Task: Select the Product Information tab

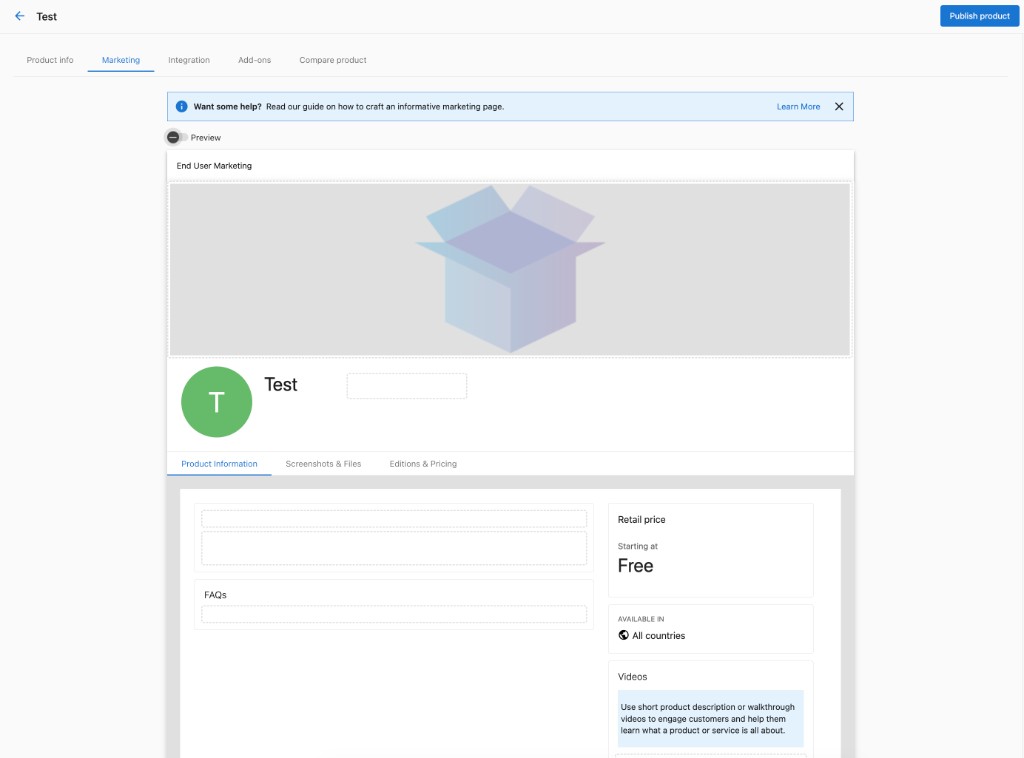Action: 219,464
